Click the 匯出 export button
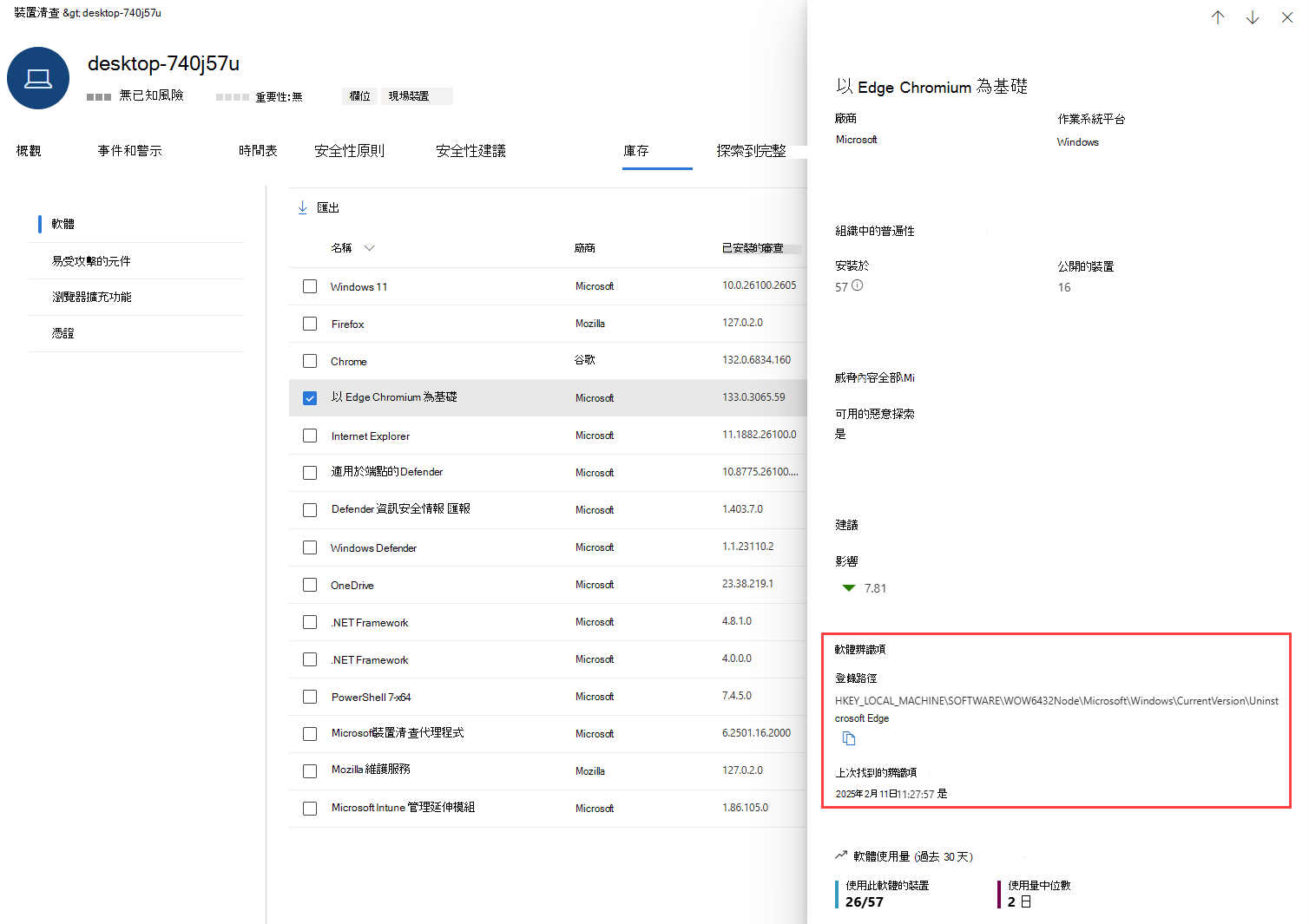The image size is (1309, 924). click(x=319, y=207)
